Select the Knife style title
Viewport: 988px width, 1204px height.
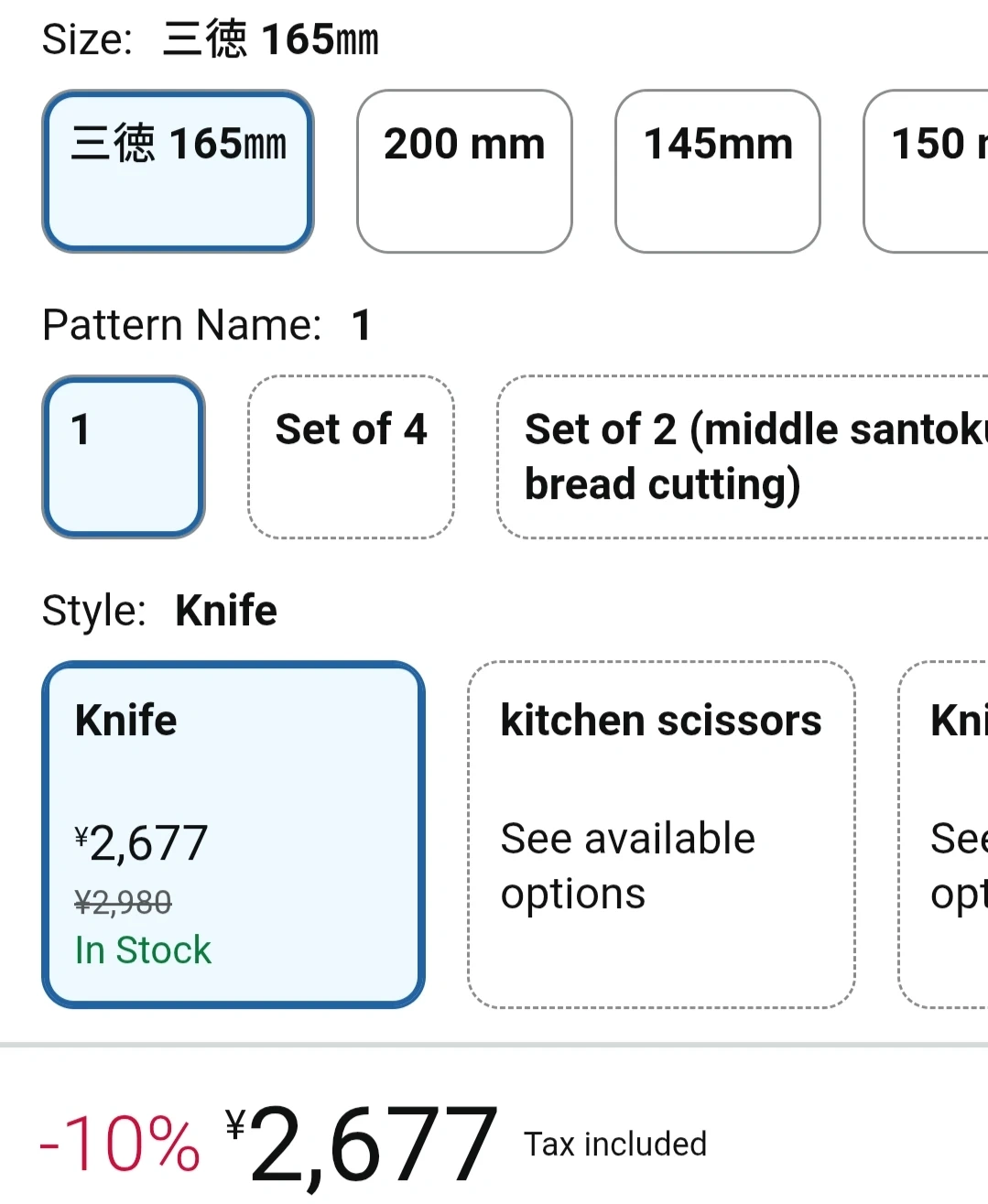coord(126,720)
